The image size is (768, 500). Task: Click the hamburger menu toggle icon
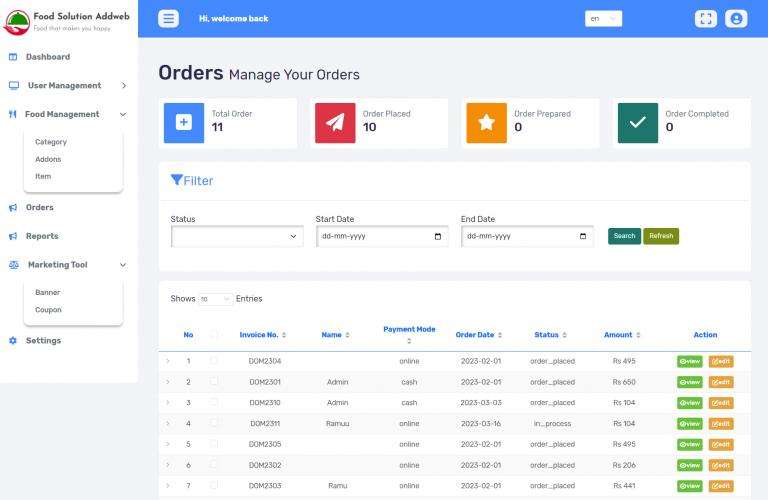tap(169, 18)
